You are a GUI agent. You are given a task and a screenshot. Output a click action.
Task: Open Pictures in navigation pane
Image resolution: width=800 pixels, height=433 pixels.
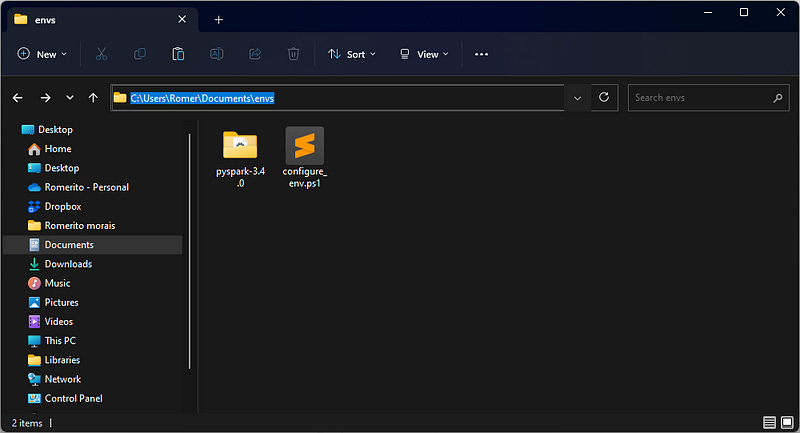tap(54, 302)
